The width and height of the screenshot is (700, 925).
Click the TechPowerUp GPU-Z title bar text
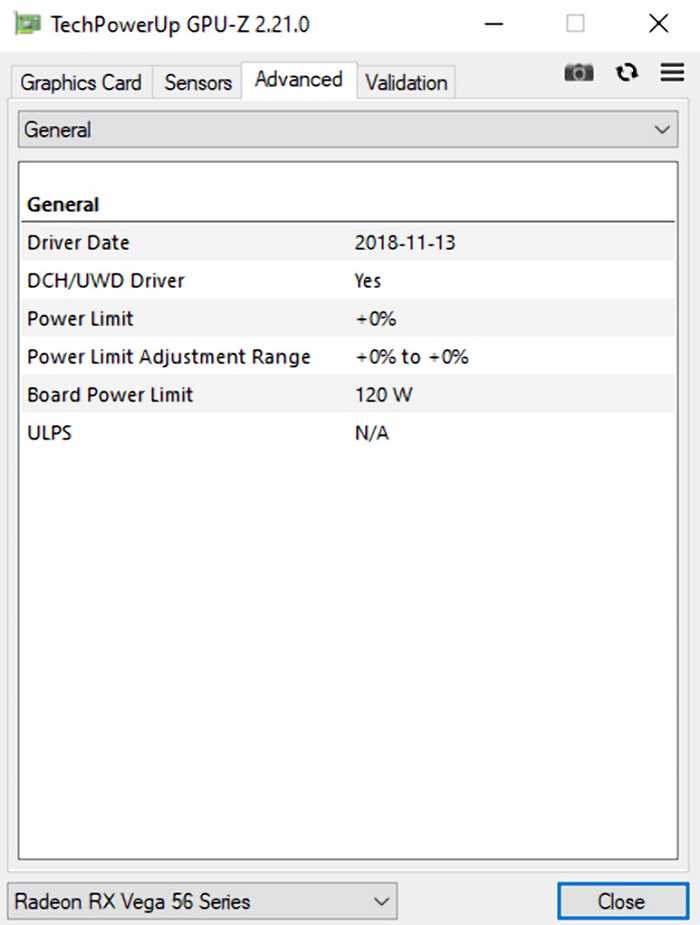[x=180, y=23]
